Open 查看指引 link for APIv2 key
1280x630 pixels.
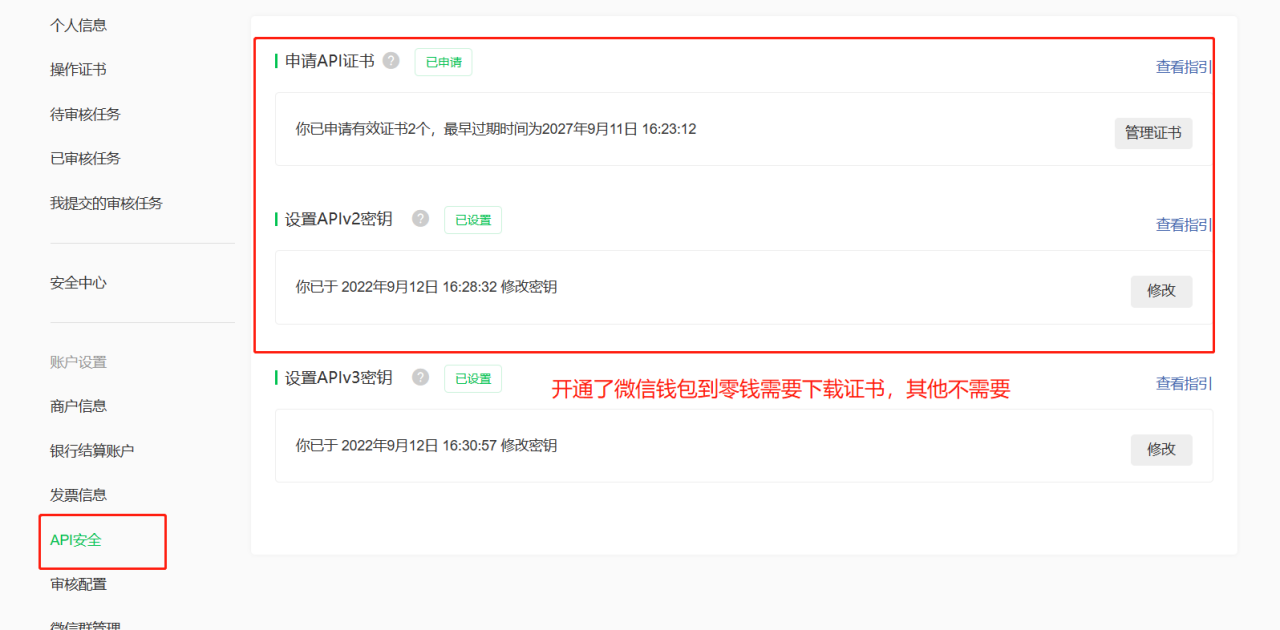click(1184, 225)
